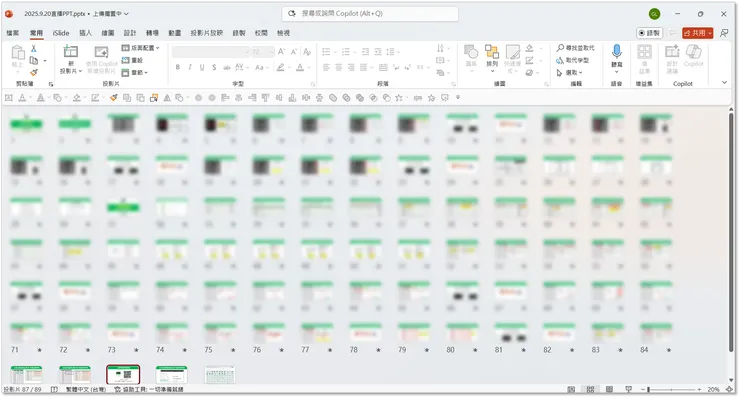Viewport: 740px width, 398px height.
Task: Switch to Normal view icon in status bar
Action: pos(571,390)
